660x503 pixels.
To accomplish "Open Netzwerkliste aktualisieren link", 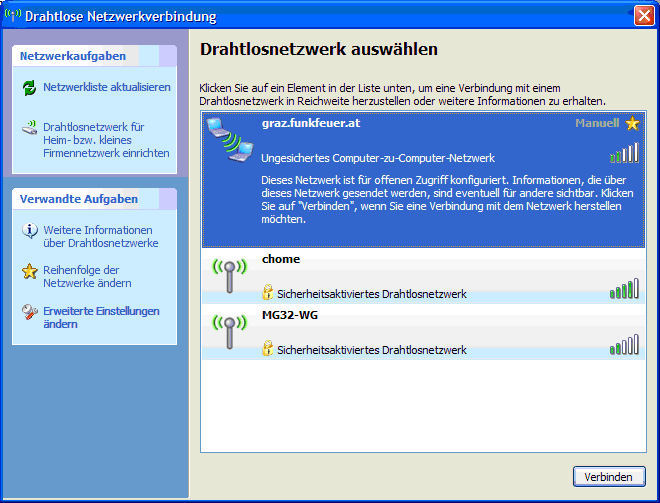I will coord(106,88).
